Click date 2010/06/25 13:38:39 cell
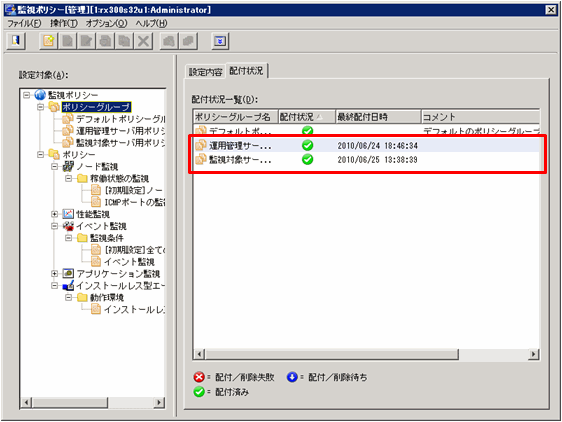 [x=377, y=160]
